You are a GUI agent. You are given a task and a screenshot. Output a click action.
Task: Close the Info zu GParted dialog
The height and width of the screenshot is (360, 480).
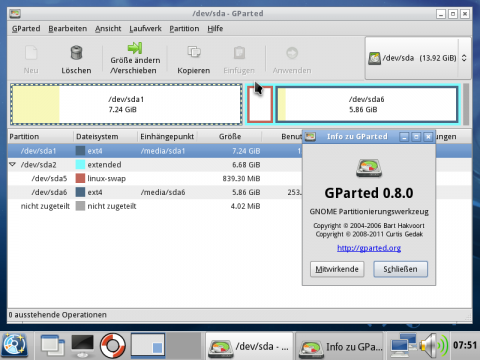[428, 137]
